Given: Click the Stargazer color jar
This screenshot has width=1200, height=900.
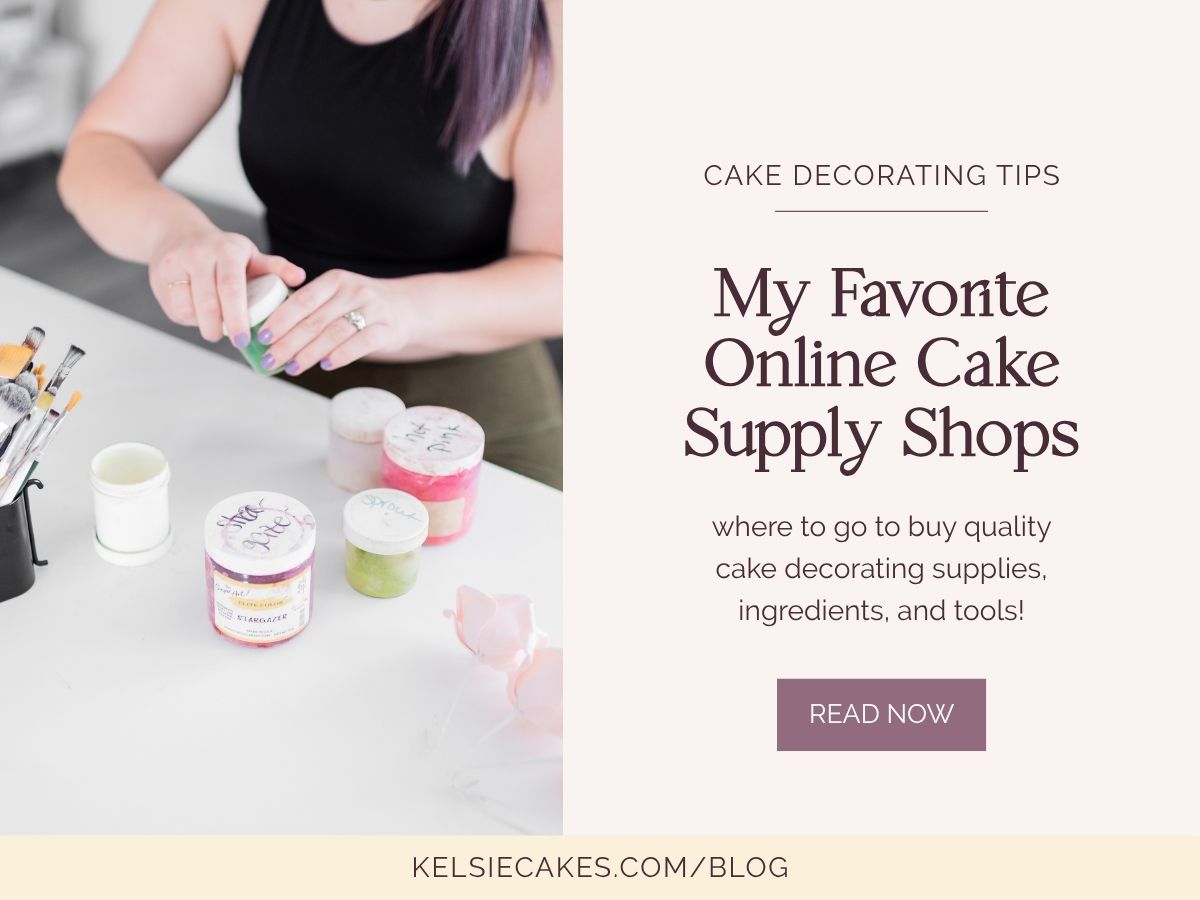Looking at the screenshot, I should pyautogui.click(x=260, y=568).
